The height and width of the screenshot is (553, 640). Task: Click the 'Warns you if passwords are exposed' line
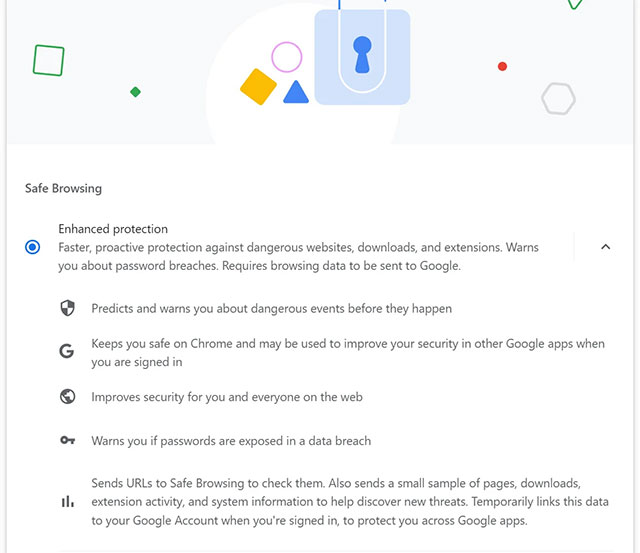(x=231, y=440)
